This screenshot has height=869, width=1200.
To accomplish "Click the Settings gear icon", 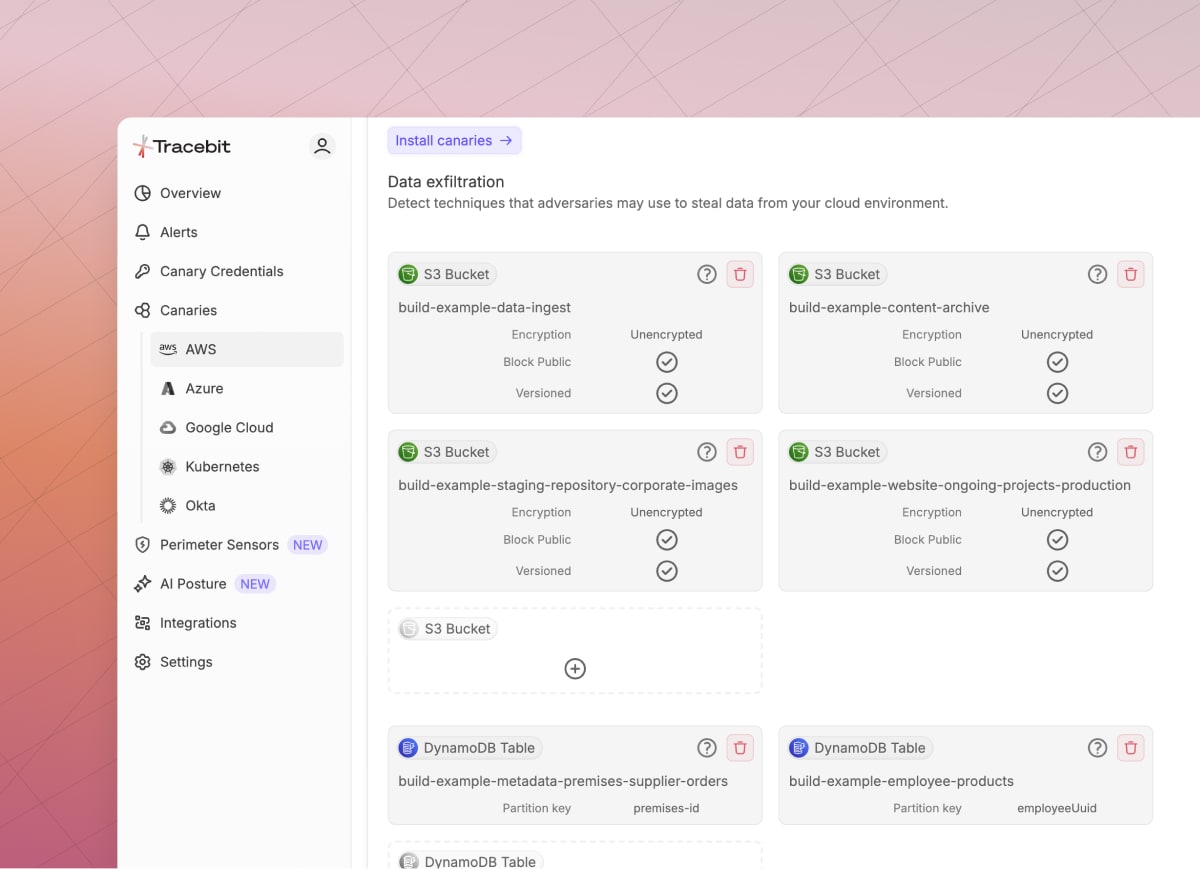I will tap(143, 662).
